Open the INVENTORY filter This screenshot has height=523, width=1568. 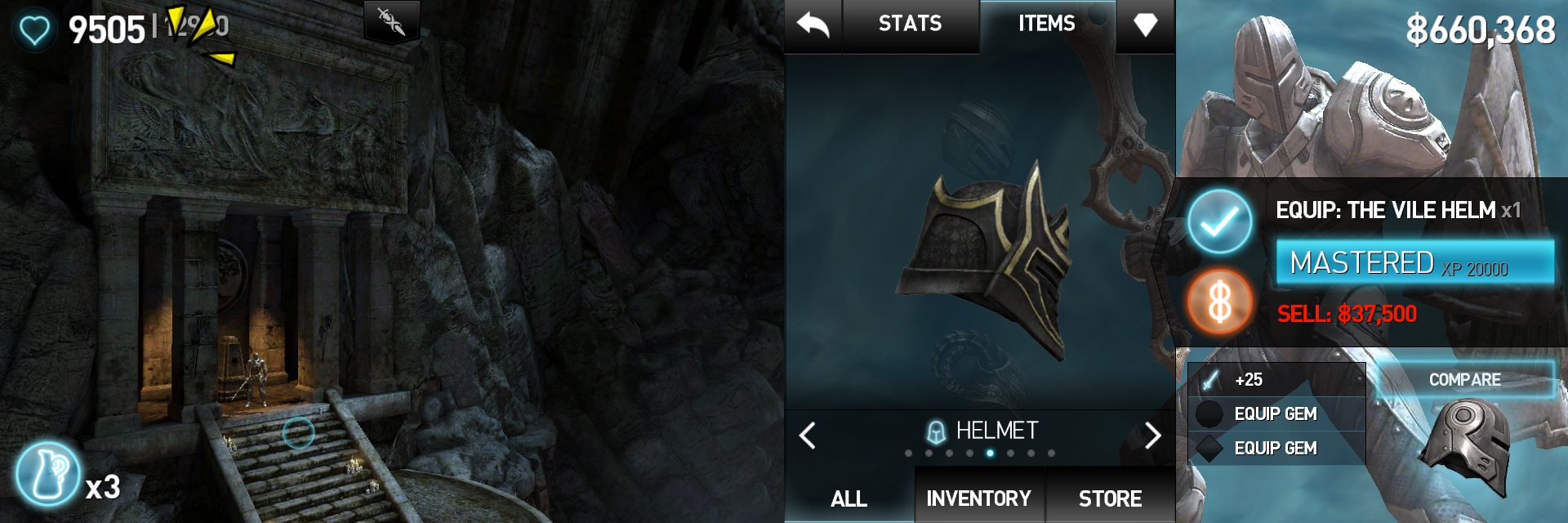point(978,498)
